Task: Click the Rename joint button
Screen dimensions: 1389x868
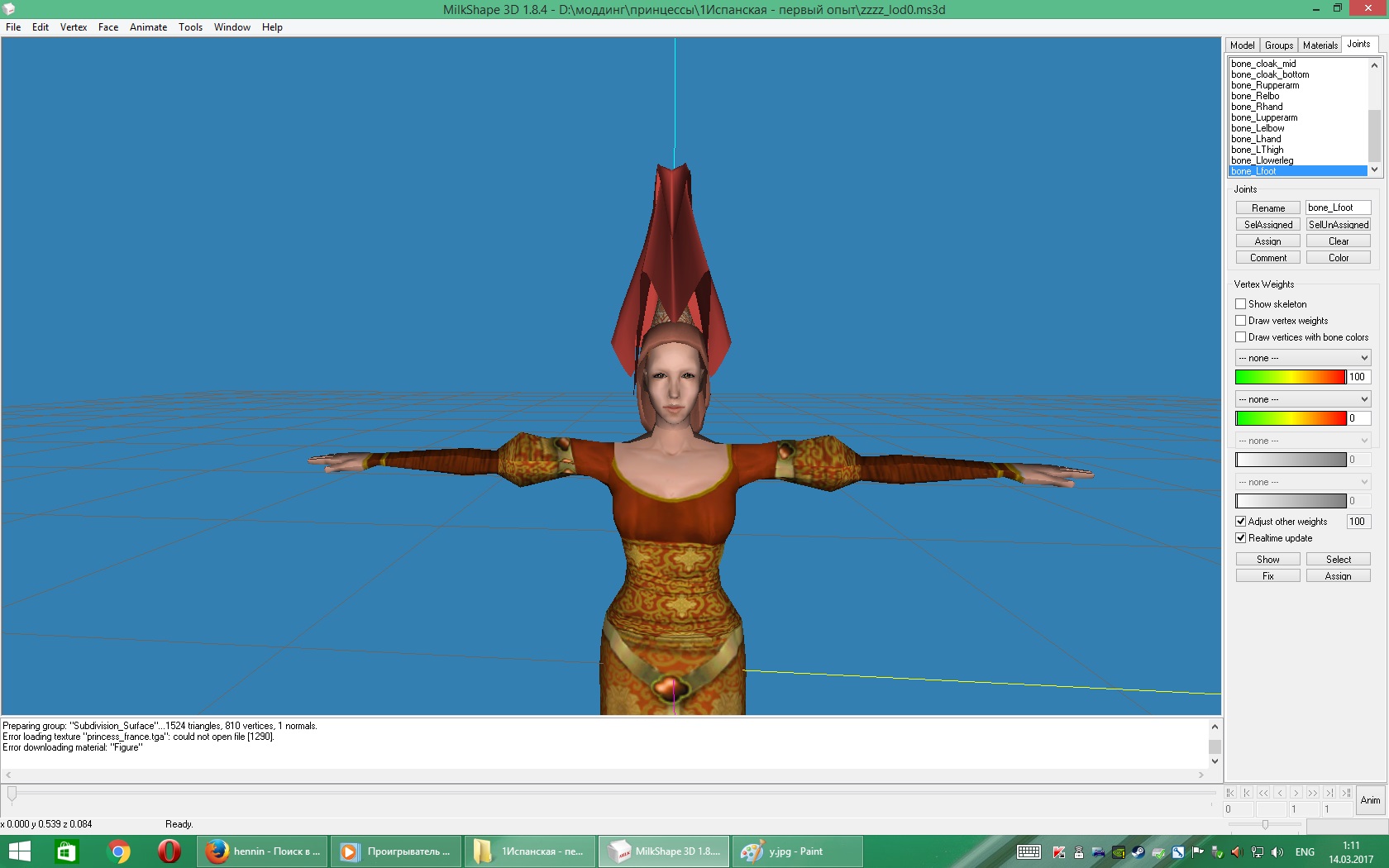Action: [x=1268, y=208]
